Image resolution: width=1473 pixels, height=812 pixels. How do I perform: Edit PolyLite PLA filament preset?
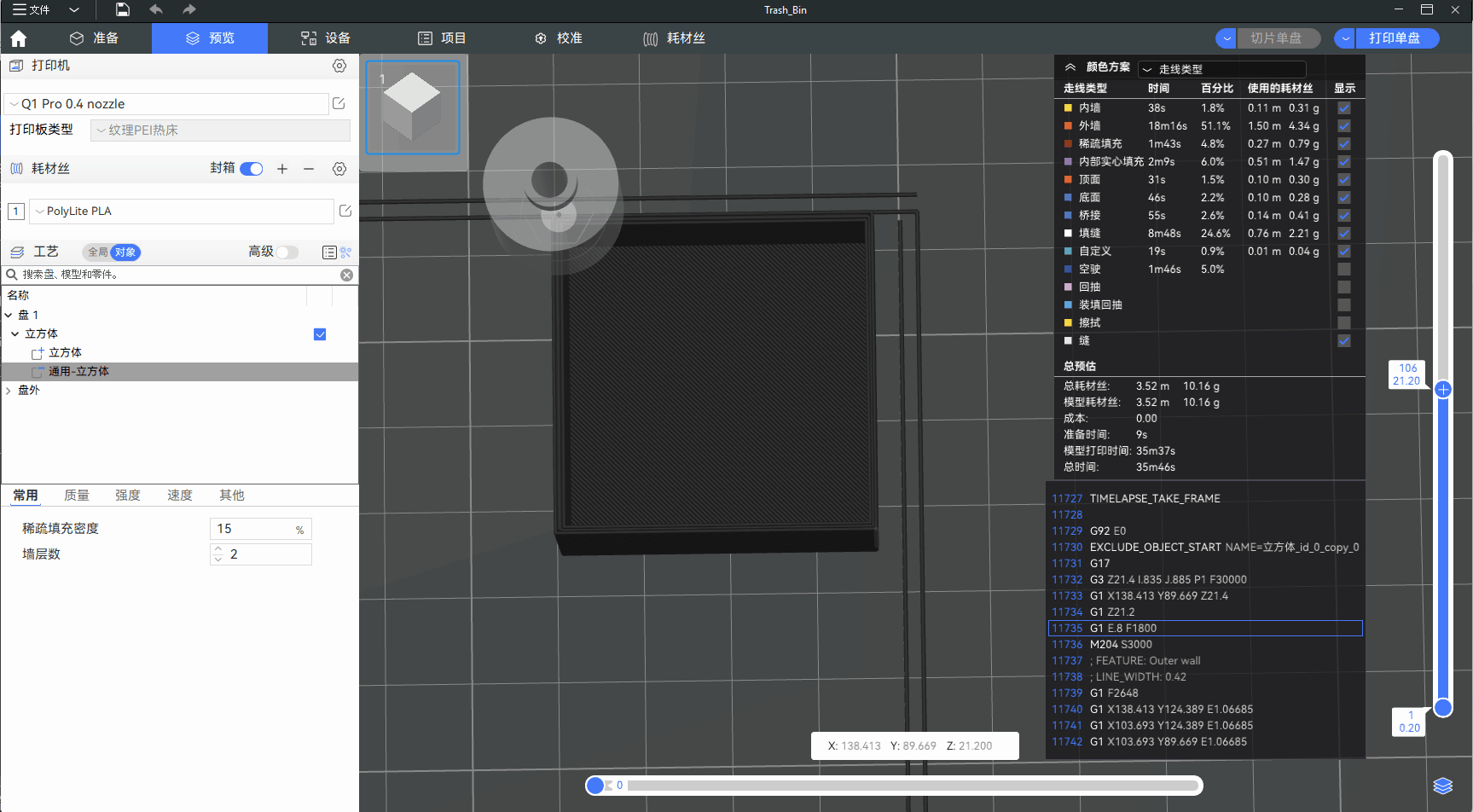point(345,211)
